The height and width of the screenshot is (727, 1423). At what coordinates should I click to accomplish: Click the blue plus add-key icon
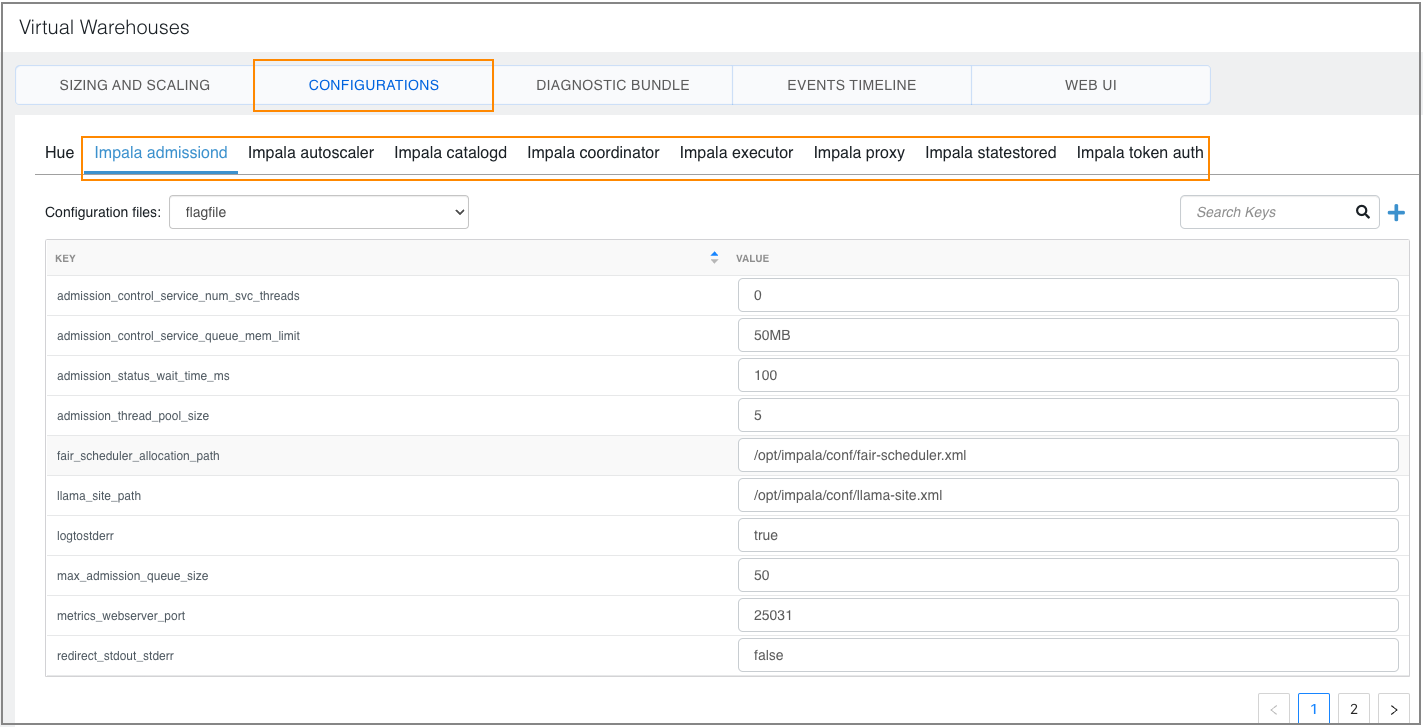click(1396, 212)
